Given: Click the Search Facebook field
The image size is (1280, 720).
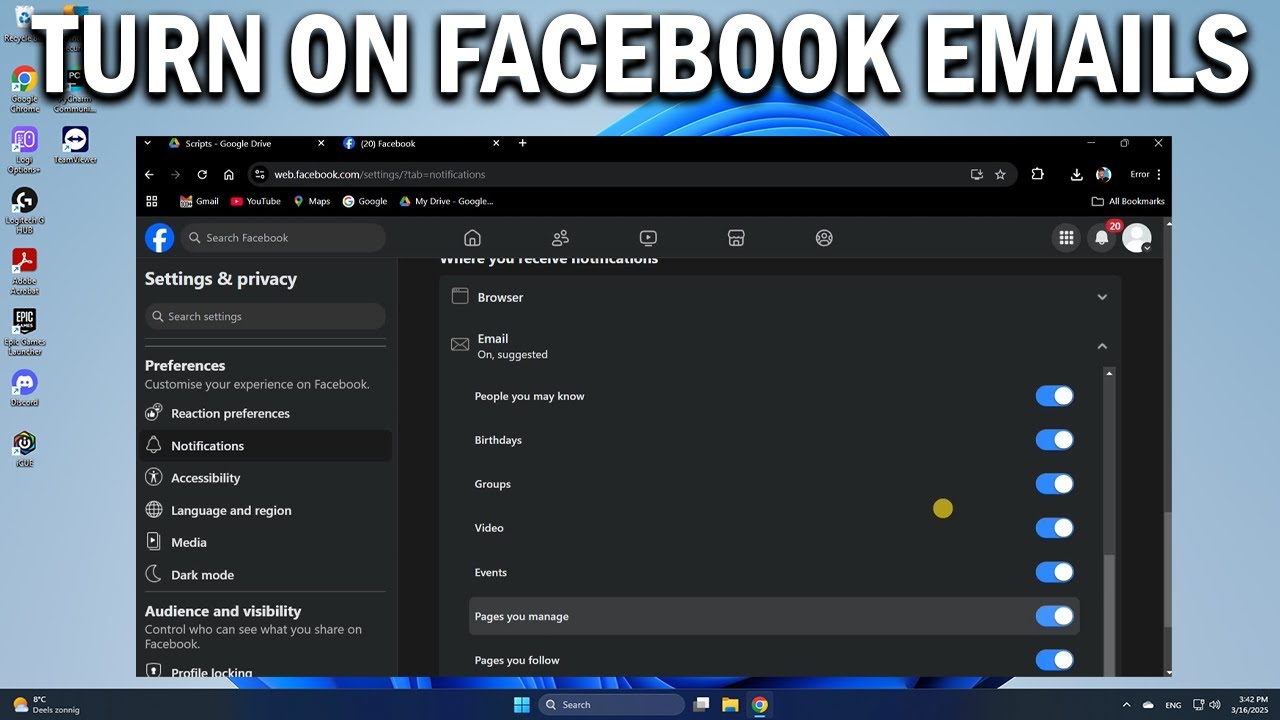Looking at the screenshot, I should (x=282, y=238).
